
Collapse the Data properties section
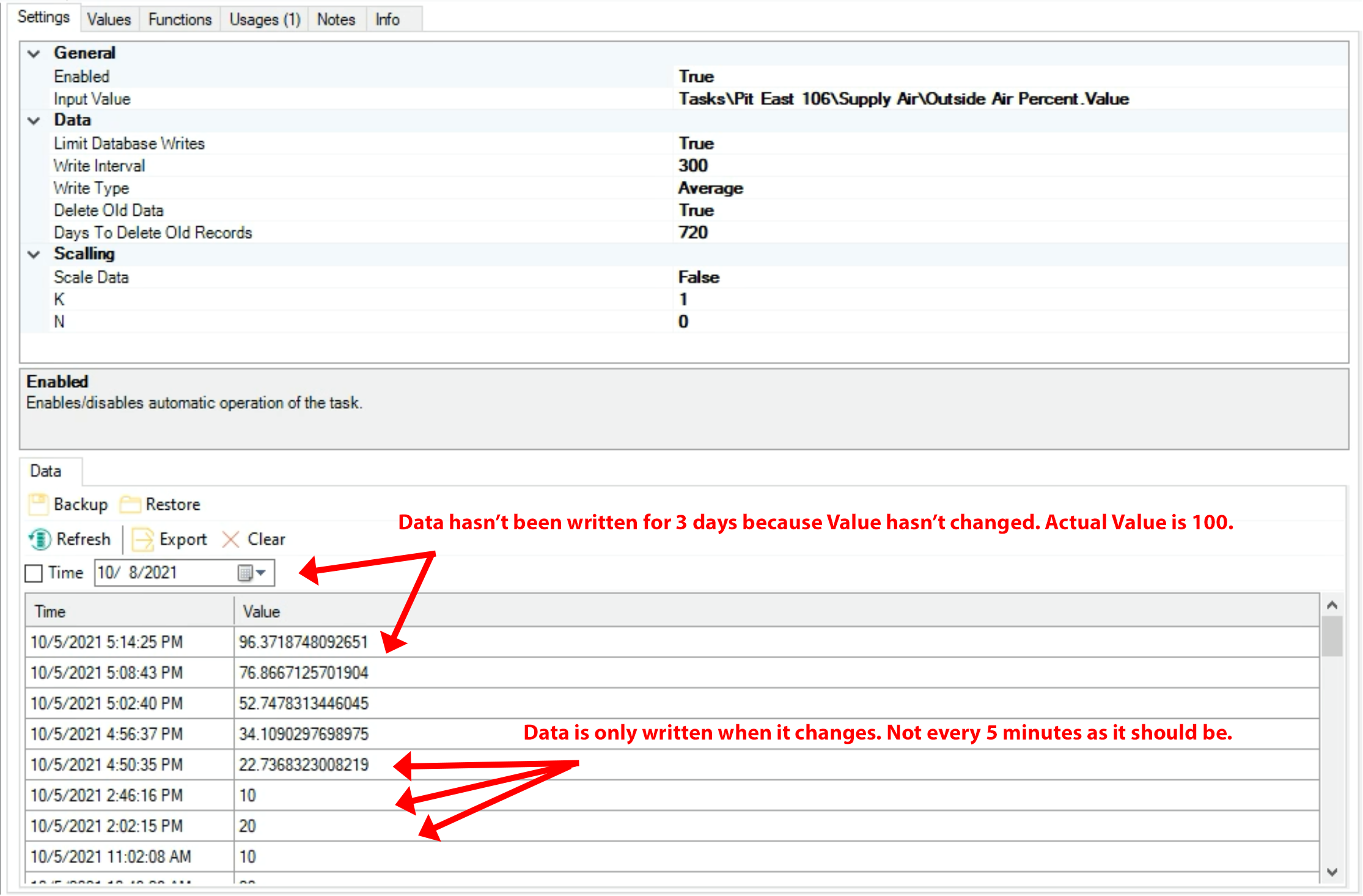click(34, 120)
